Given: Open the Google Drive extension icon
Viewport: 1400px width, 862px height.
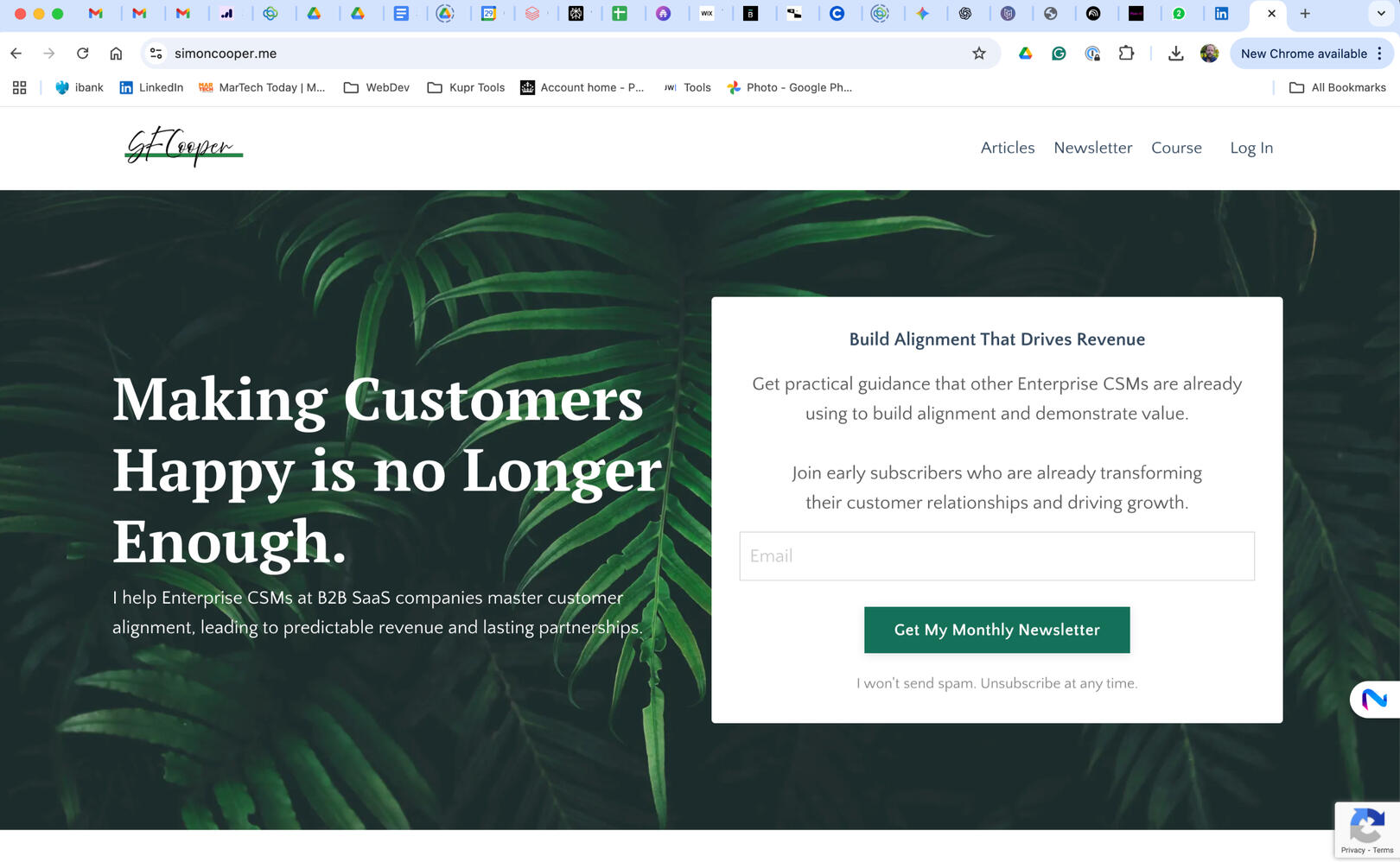Looking at the screenshot, I should coord(1025,54).
